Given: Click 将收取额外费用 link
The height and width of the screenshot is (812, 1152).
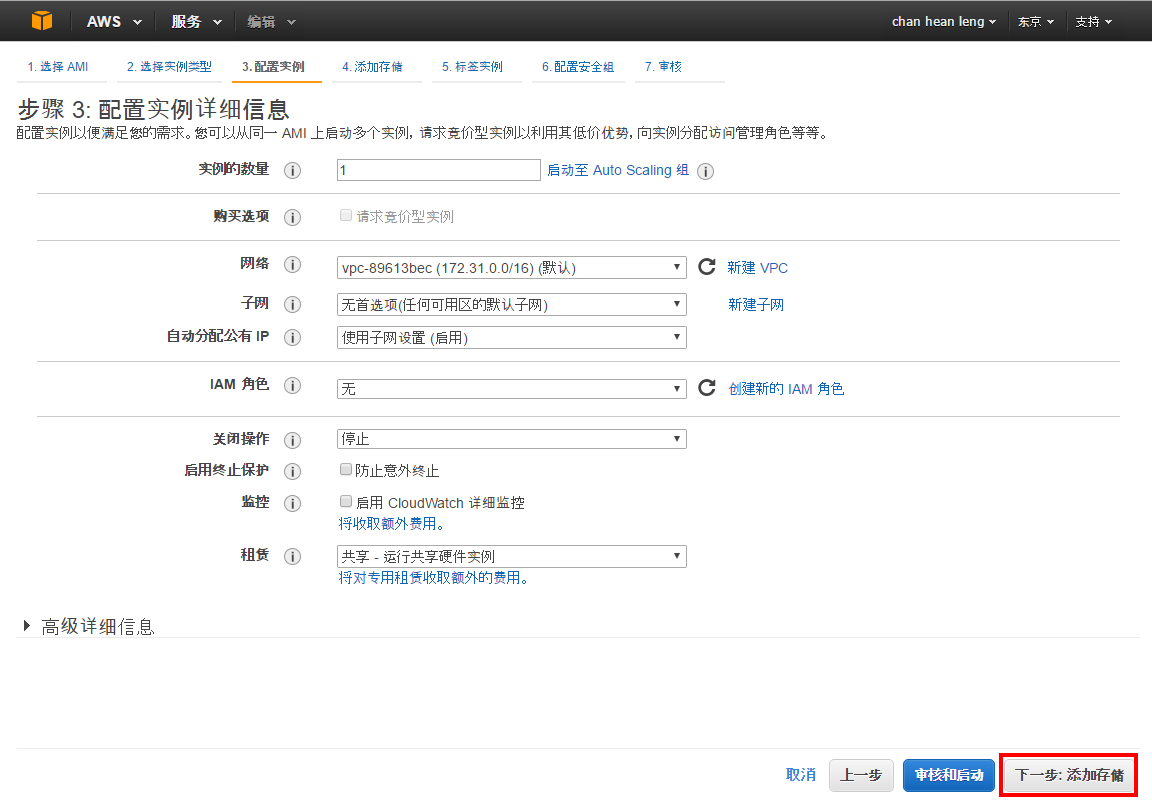Looking at the screenshot, I should click(391, 523).
